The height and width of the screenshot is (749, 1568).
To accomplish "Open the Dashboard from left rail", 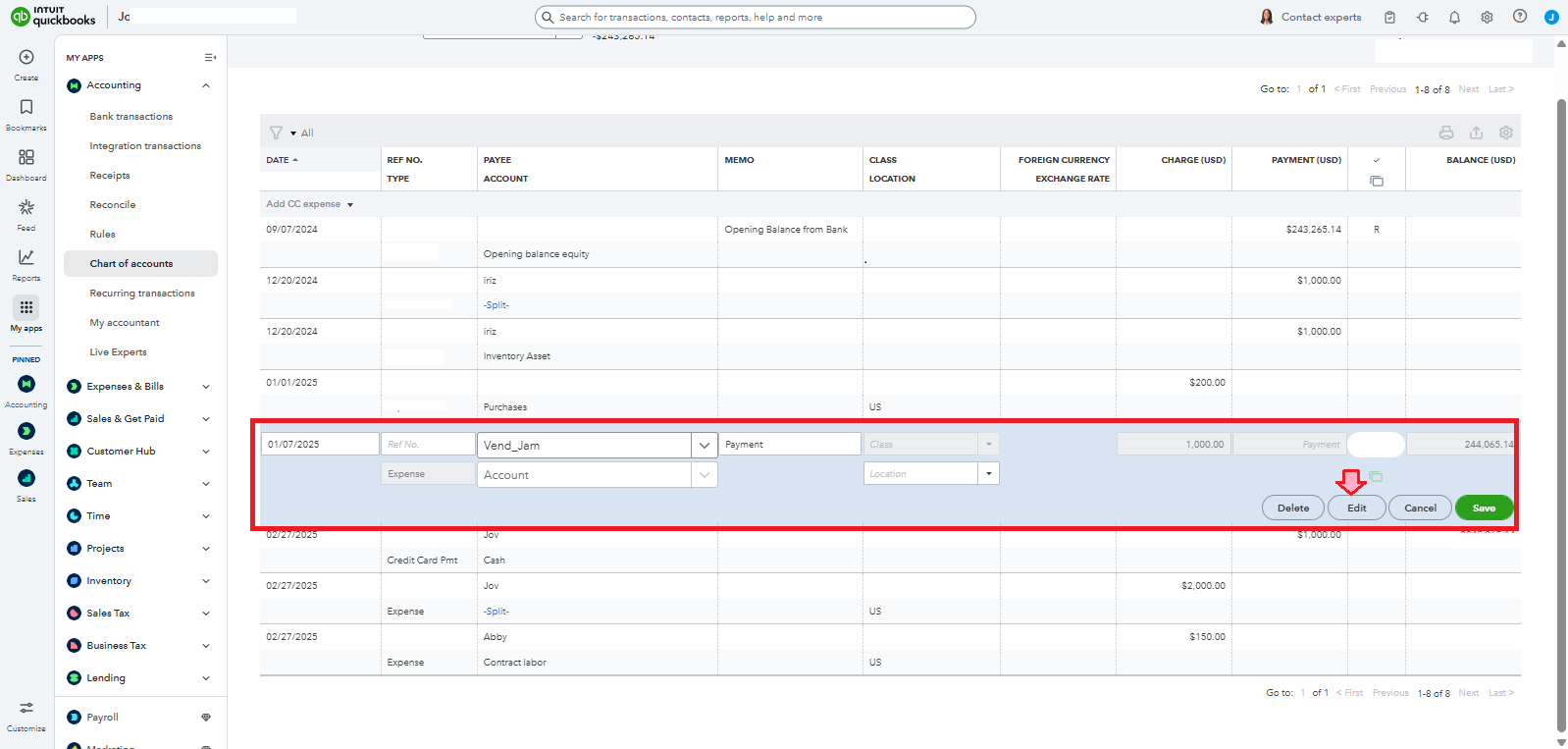I will (26, 158).
